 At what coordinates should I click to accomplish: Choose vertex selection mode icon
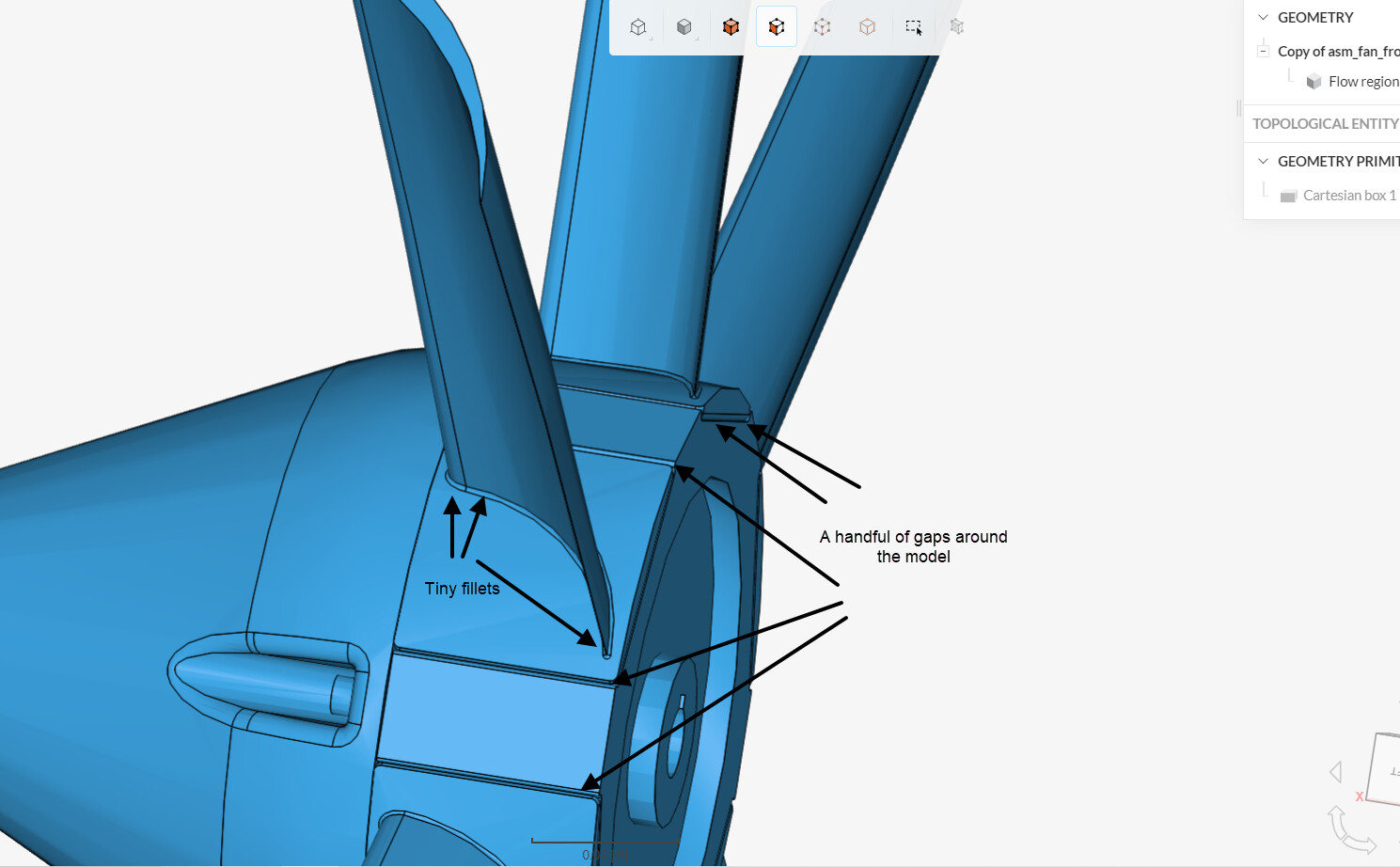[x=867, y=27]
